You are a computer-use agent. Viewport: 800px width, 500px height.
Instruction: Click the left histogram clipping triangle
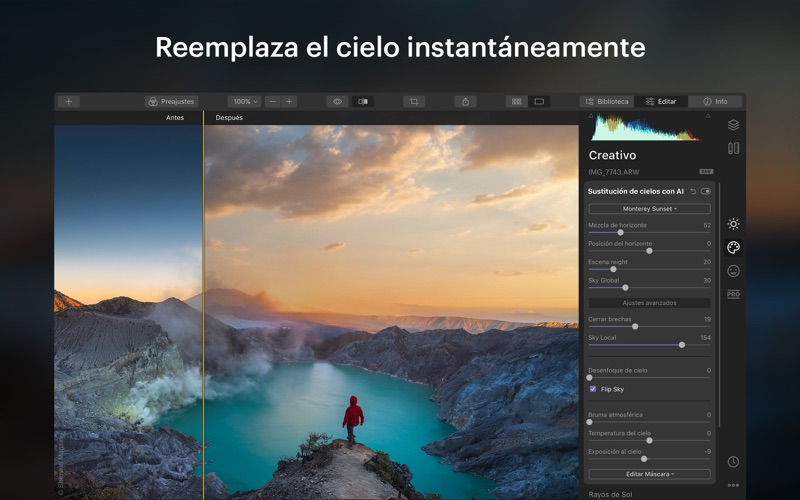point(591,116)
